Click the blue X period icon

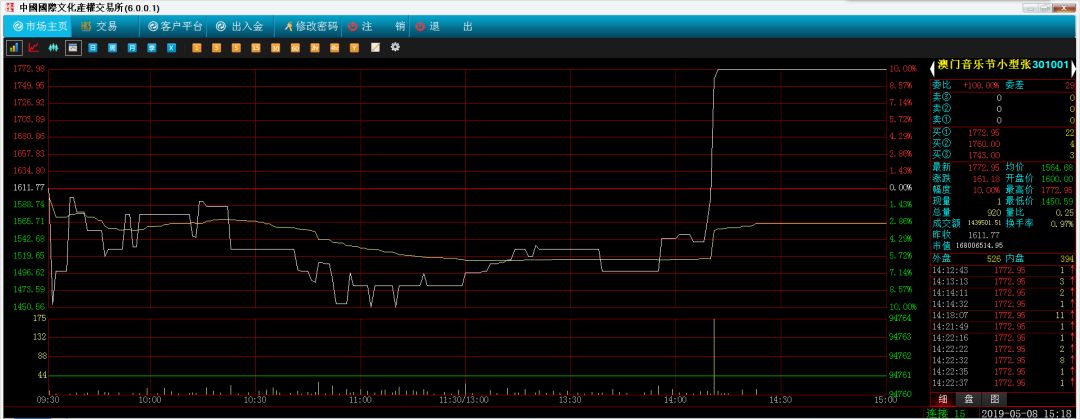pos(172,48)
